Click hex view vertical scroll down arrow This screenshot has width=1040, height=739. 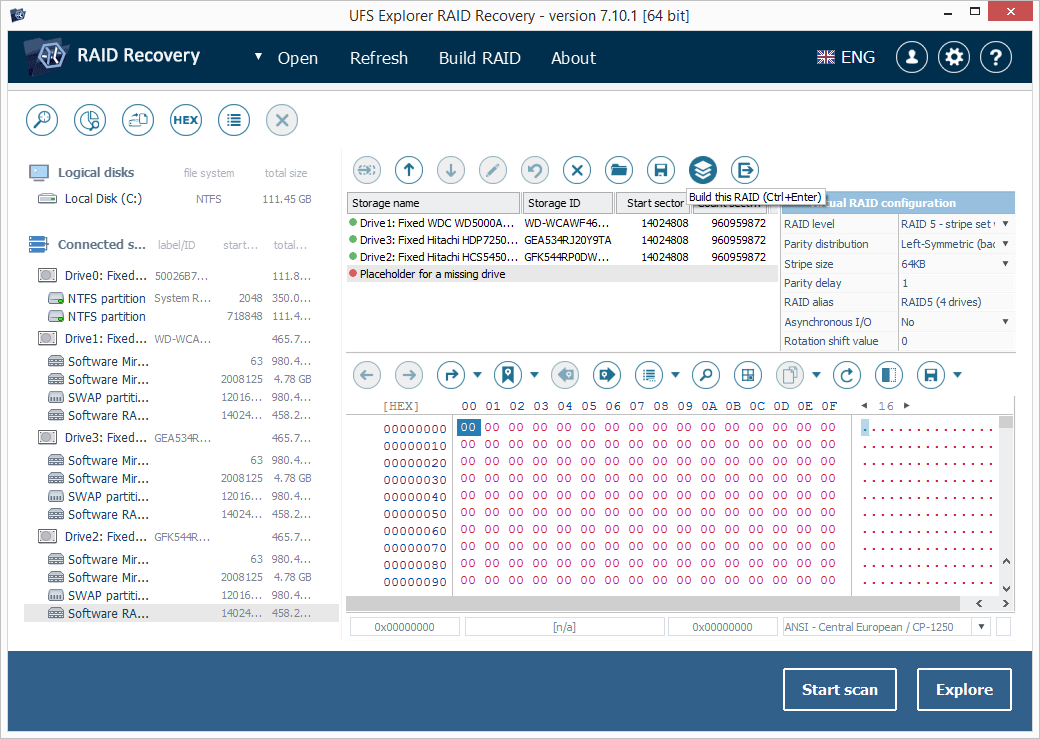click(x=1006, y=588)
